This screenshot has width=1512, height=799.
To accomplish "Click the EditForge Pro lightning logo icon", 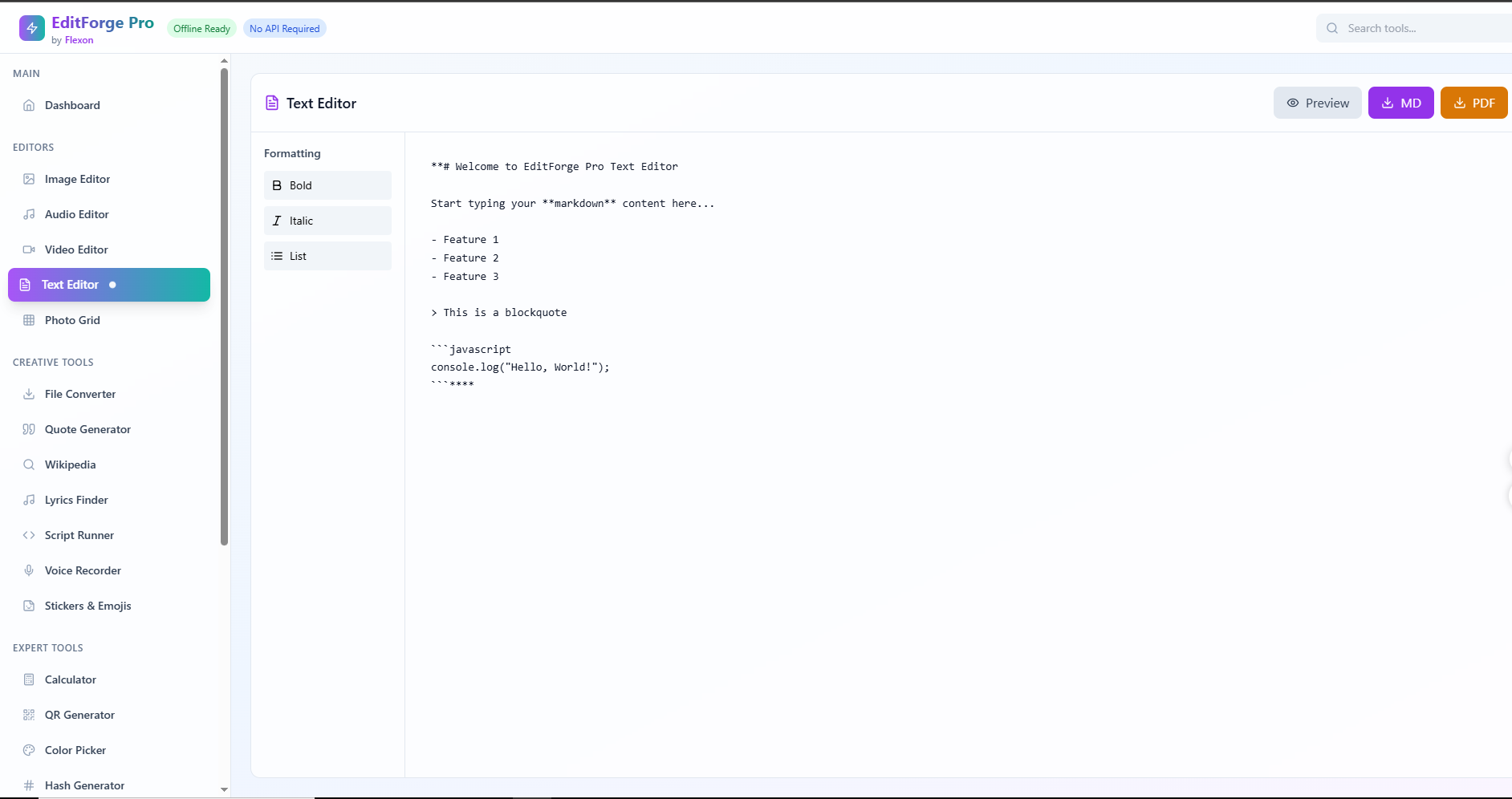I will (32, 28).
